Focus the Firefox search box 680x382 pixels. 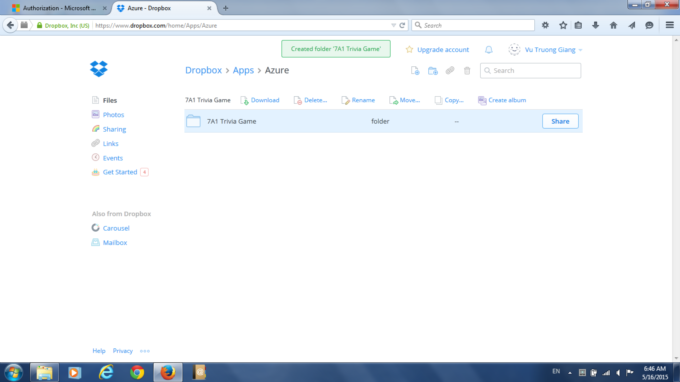click(x=473, y=25)
